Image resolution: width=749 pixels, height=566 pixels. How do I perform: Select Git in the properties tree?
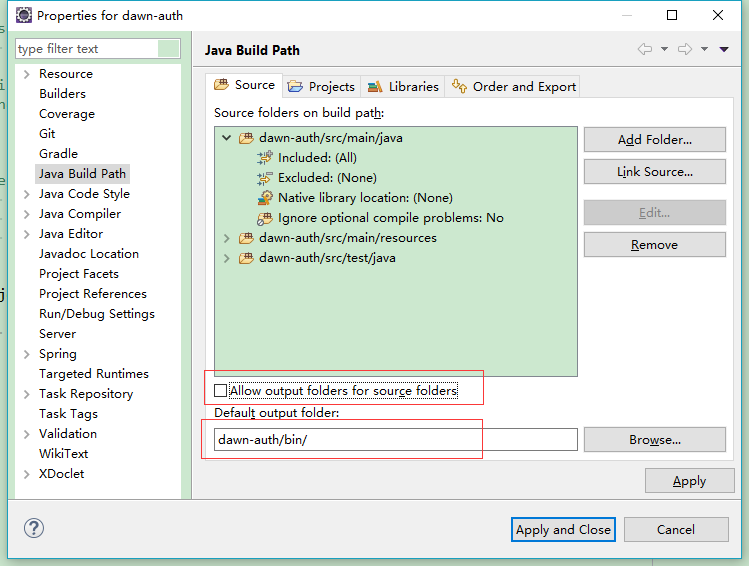(x=47, y=134)
